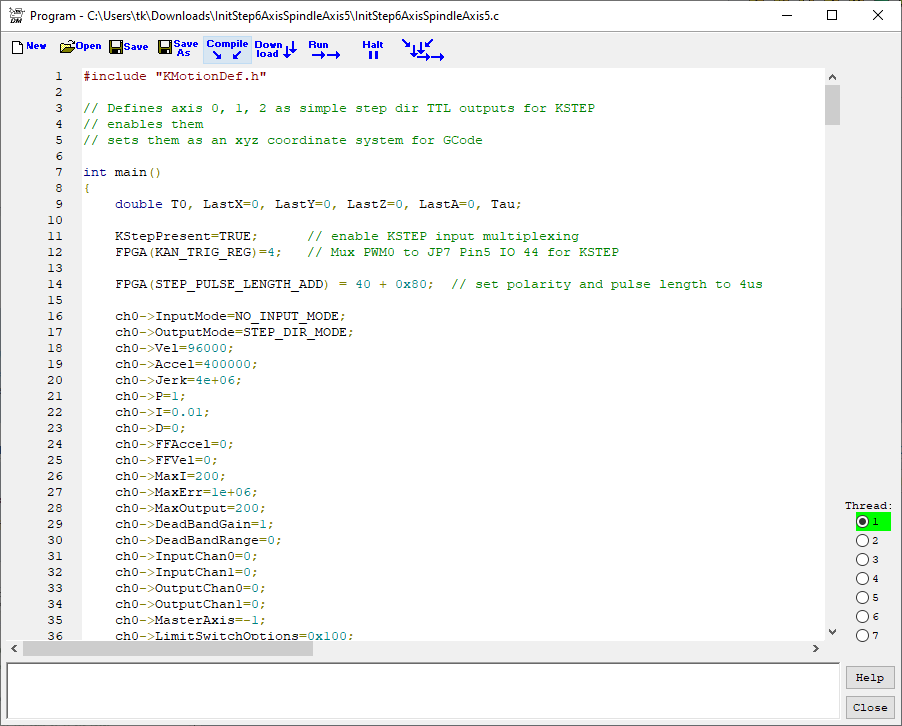
Task: Open a C program file
Action: point(80,48)
